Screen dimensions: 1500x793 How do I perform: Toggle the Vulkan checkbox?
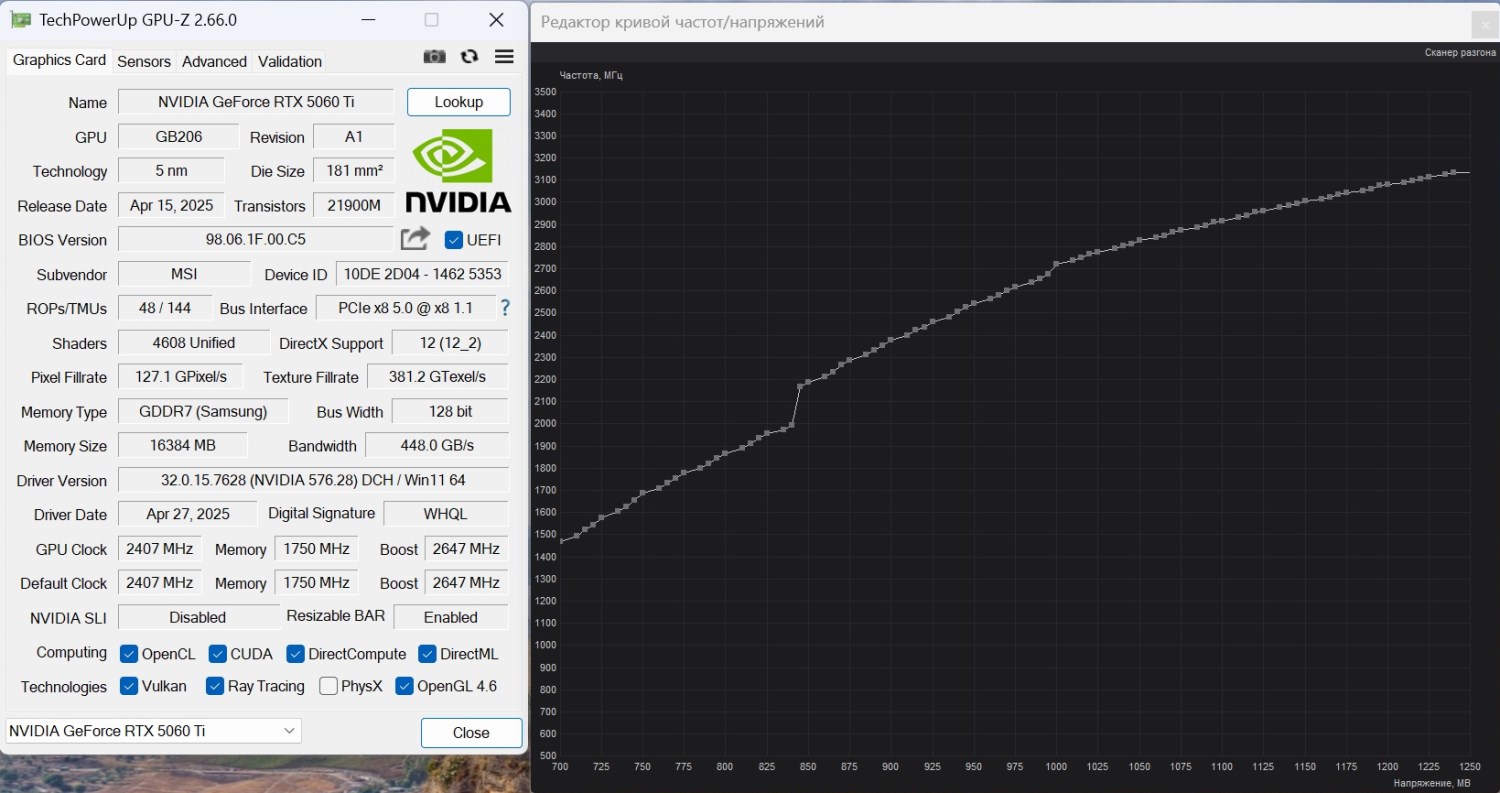pos(129,686)
